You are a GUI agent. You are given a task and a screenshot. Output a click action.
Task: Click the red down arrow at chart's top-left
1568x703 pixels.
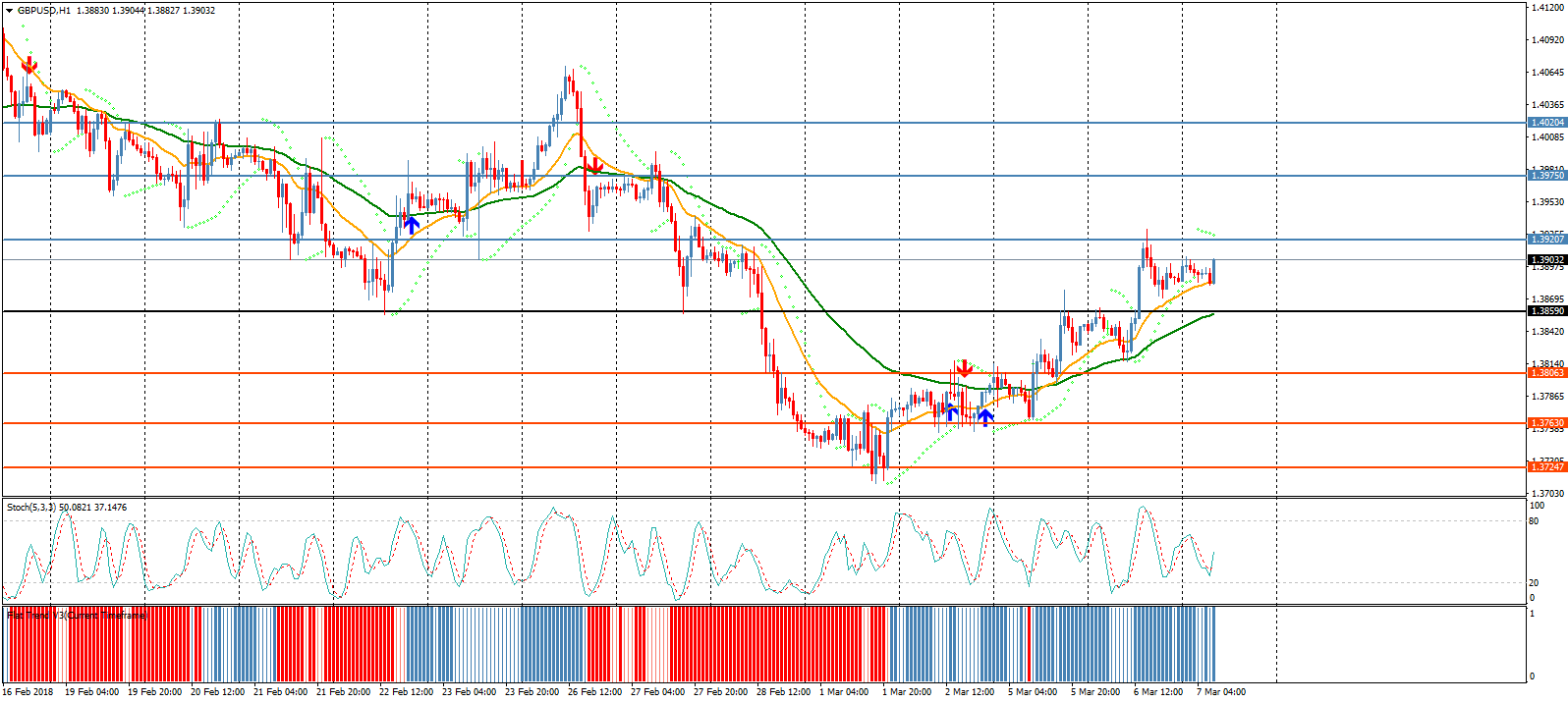(x=29, y=66)
